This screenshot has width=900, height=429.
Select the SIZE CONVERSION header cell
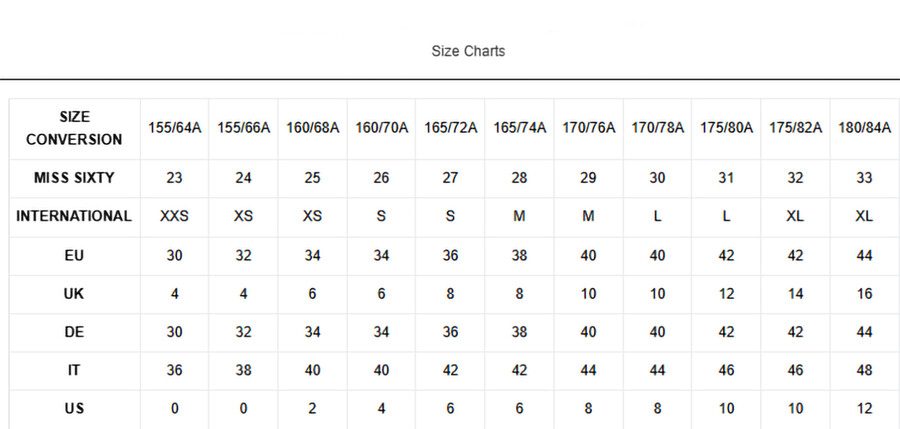[75, 128]
